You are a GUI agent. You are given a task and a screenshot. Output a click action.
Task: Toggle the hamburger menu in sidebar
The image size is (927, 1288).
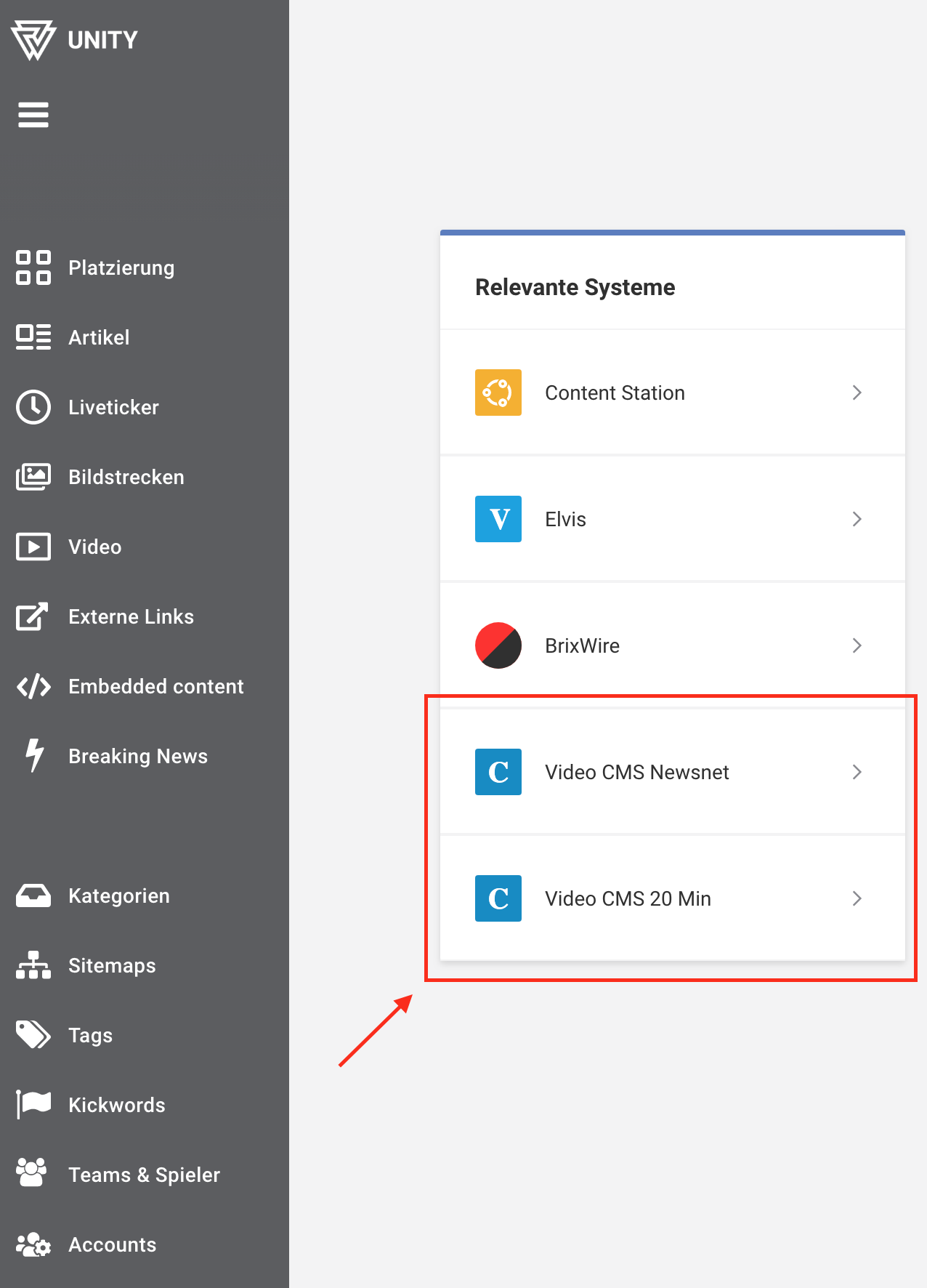pos(33,115)
